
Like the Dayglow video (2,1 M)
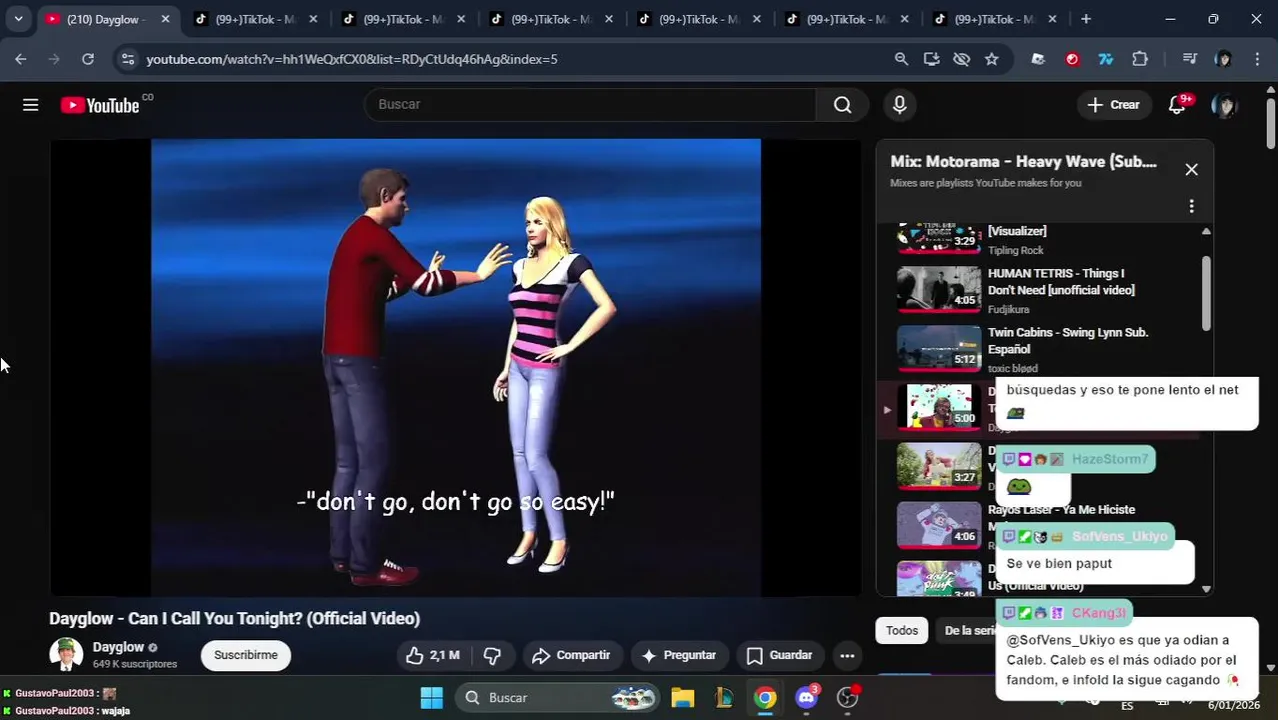click(431, 656)
